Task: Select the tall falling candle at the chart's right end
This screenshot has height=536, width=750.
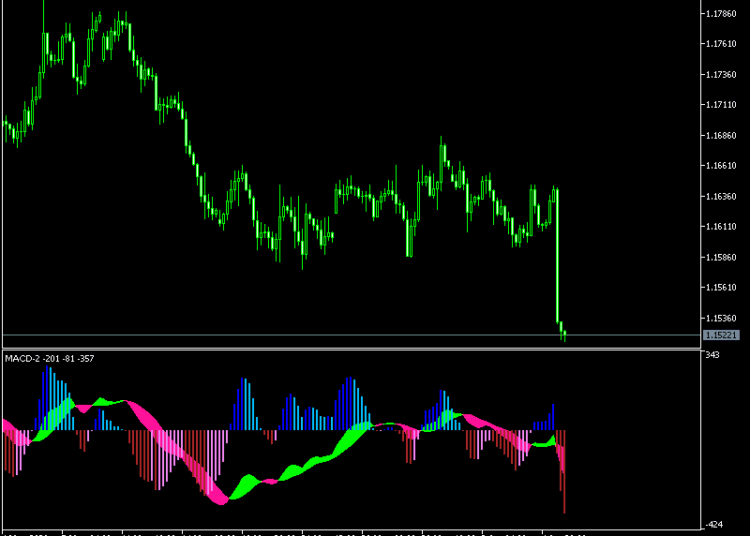Action: pos(557,256)
